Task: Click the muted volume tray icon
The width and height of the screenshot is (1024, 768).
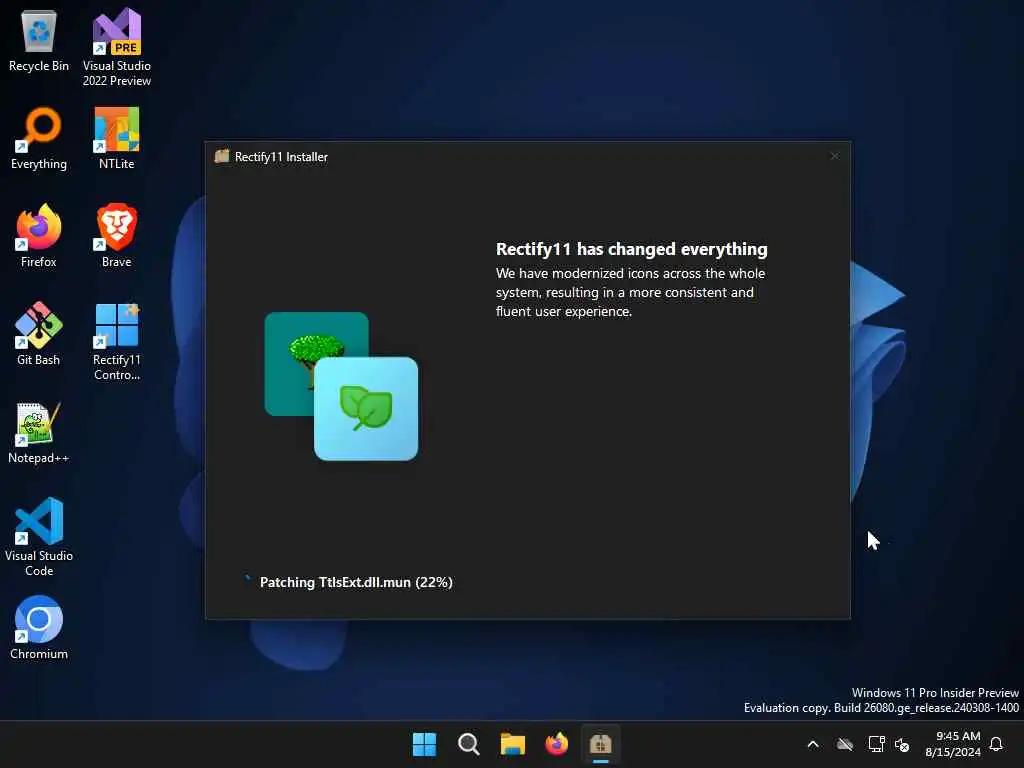Action: click(x=903, y=744)
